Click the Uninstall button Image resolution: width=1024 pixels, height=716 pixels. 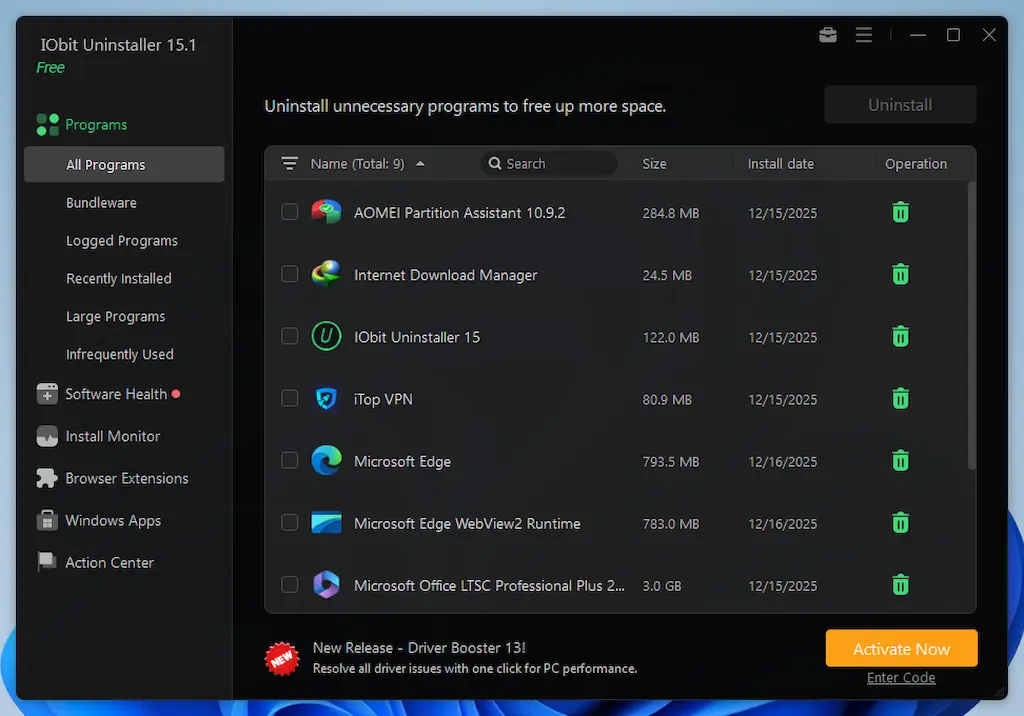(x=900, y=105)
